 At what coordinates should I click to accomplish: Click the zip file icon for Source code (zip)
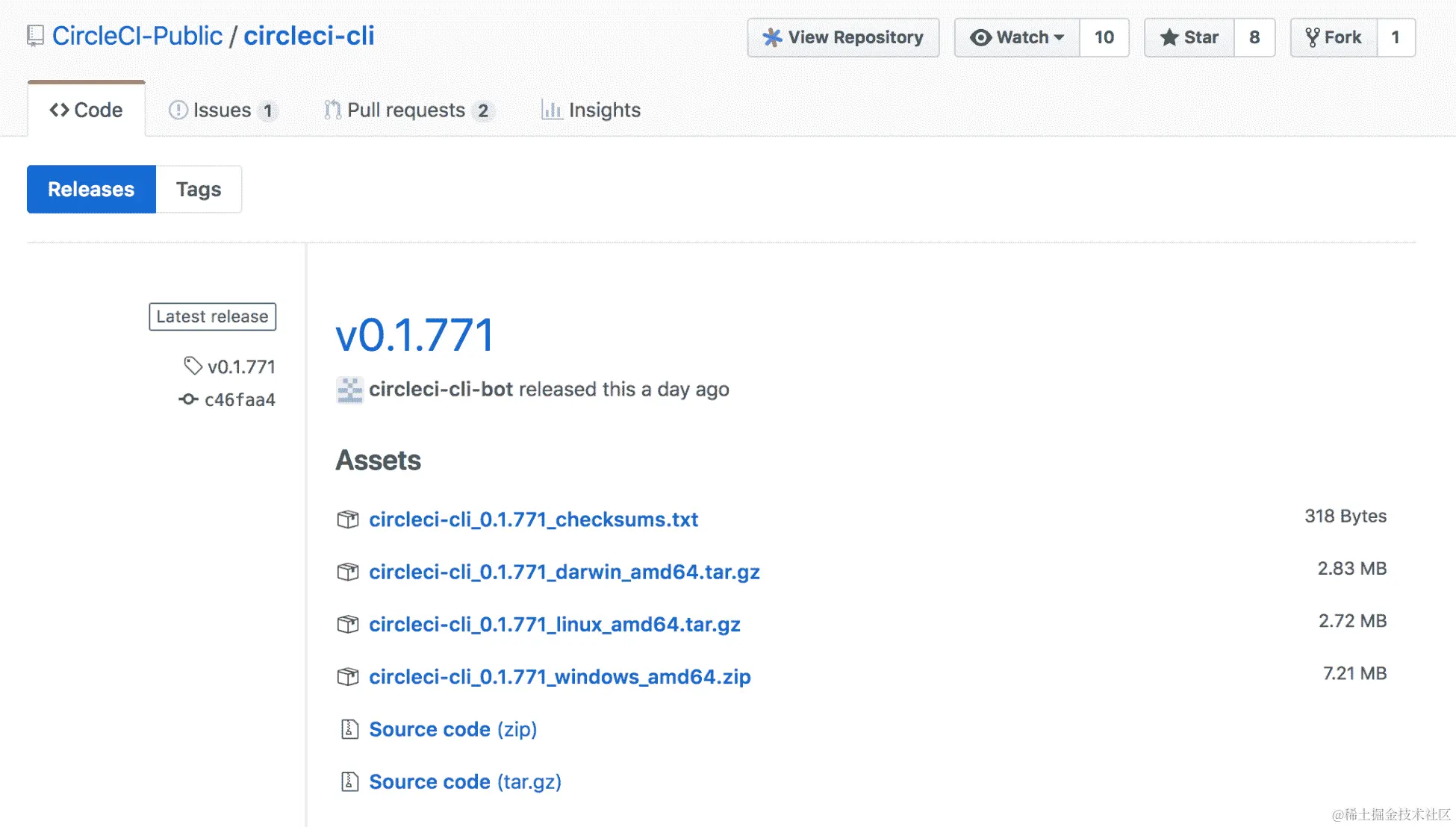(x=349, y=729)
